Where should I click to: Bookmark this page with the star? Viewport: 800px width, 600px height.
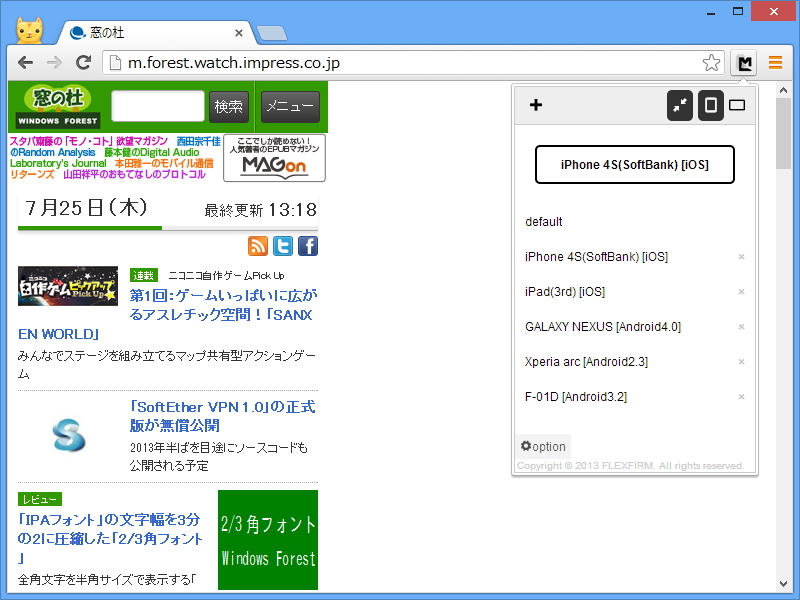711,62
